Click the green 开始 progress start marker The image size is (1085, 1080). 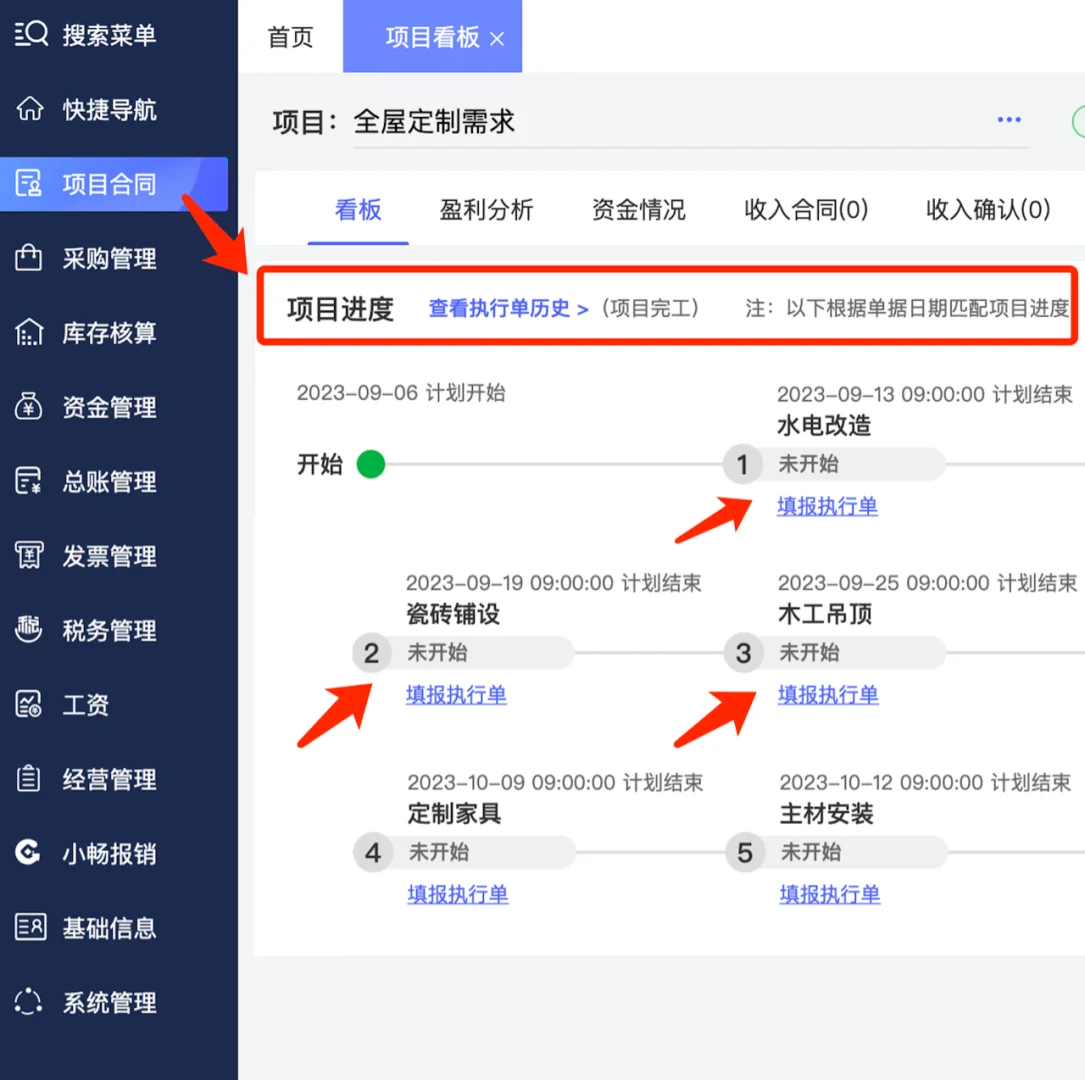[x=371, y=464]
